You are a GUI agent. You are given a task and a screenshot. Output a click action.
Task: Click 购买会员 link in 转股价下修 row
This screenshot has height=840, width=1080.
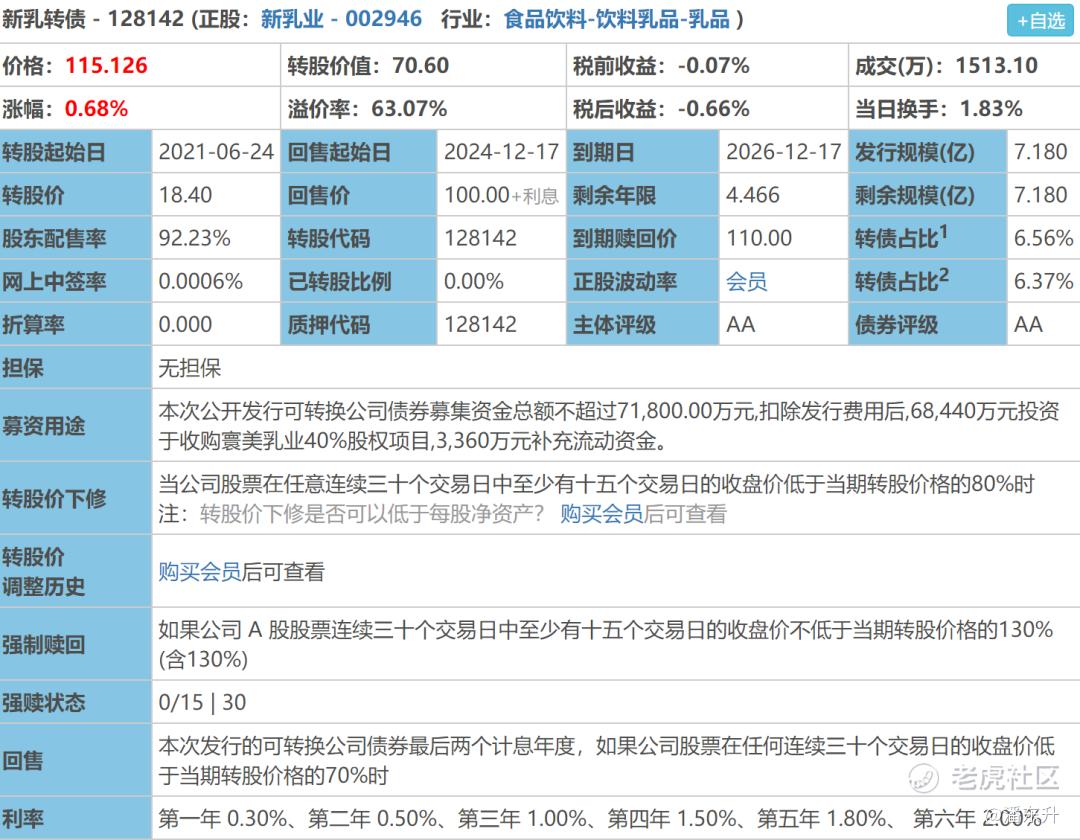[601, 514]
